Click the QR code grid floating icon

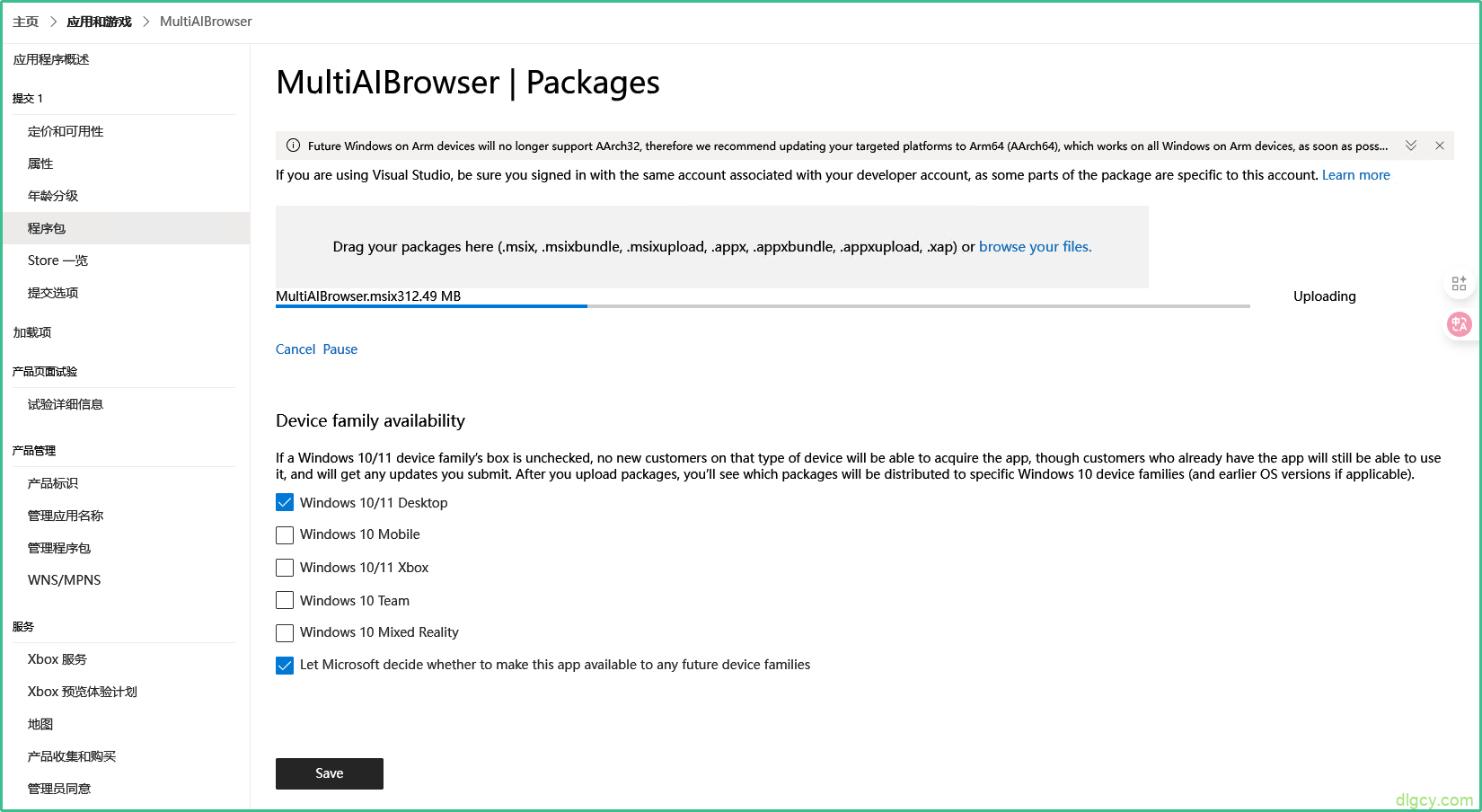[1459, 284]
